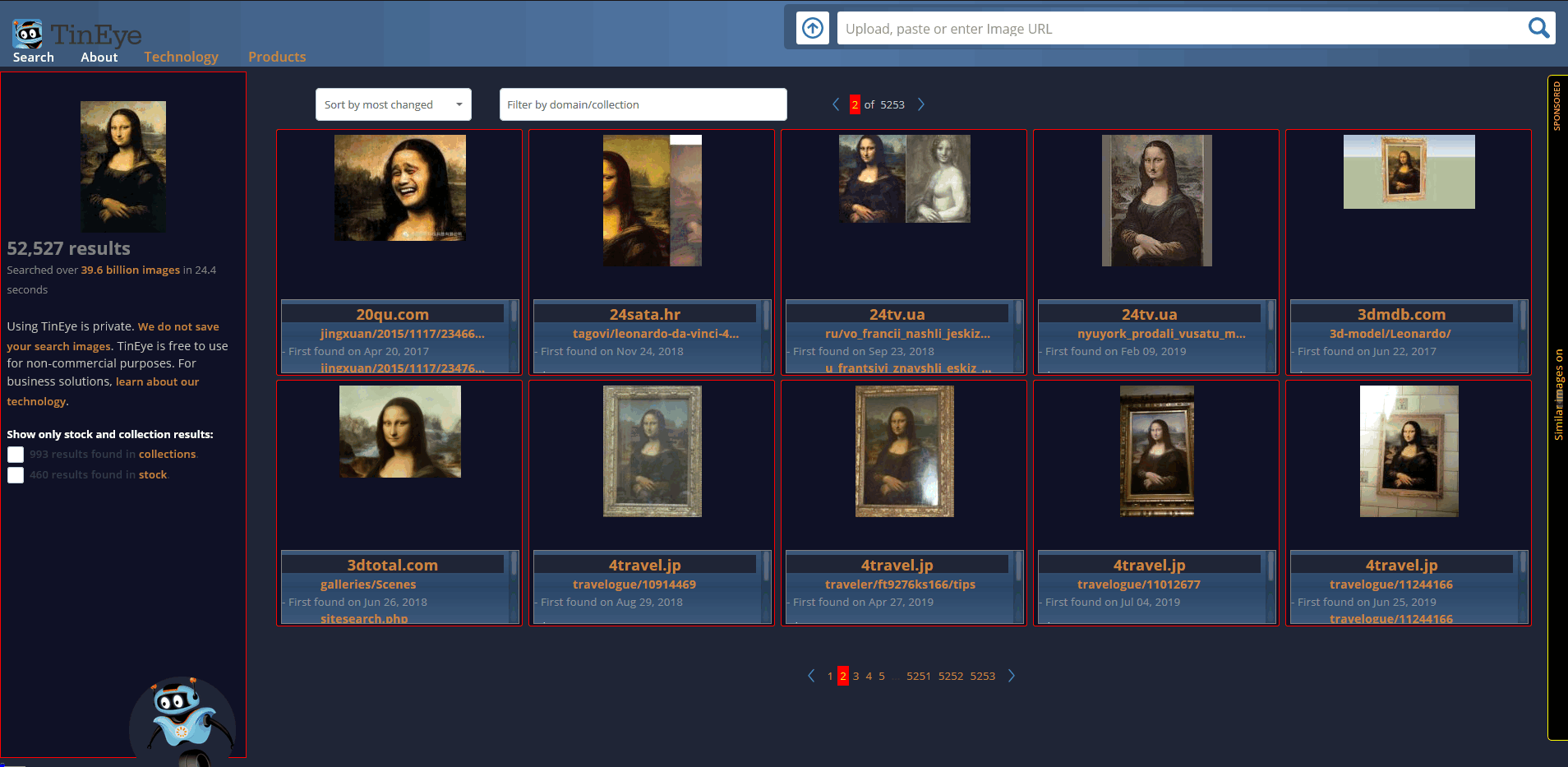Click the TinEye robot logo
The image size is (1568, 767).
click(28, 34)
